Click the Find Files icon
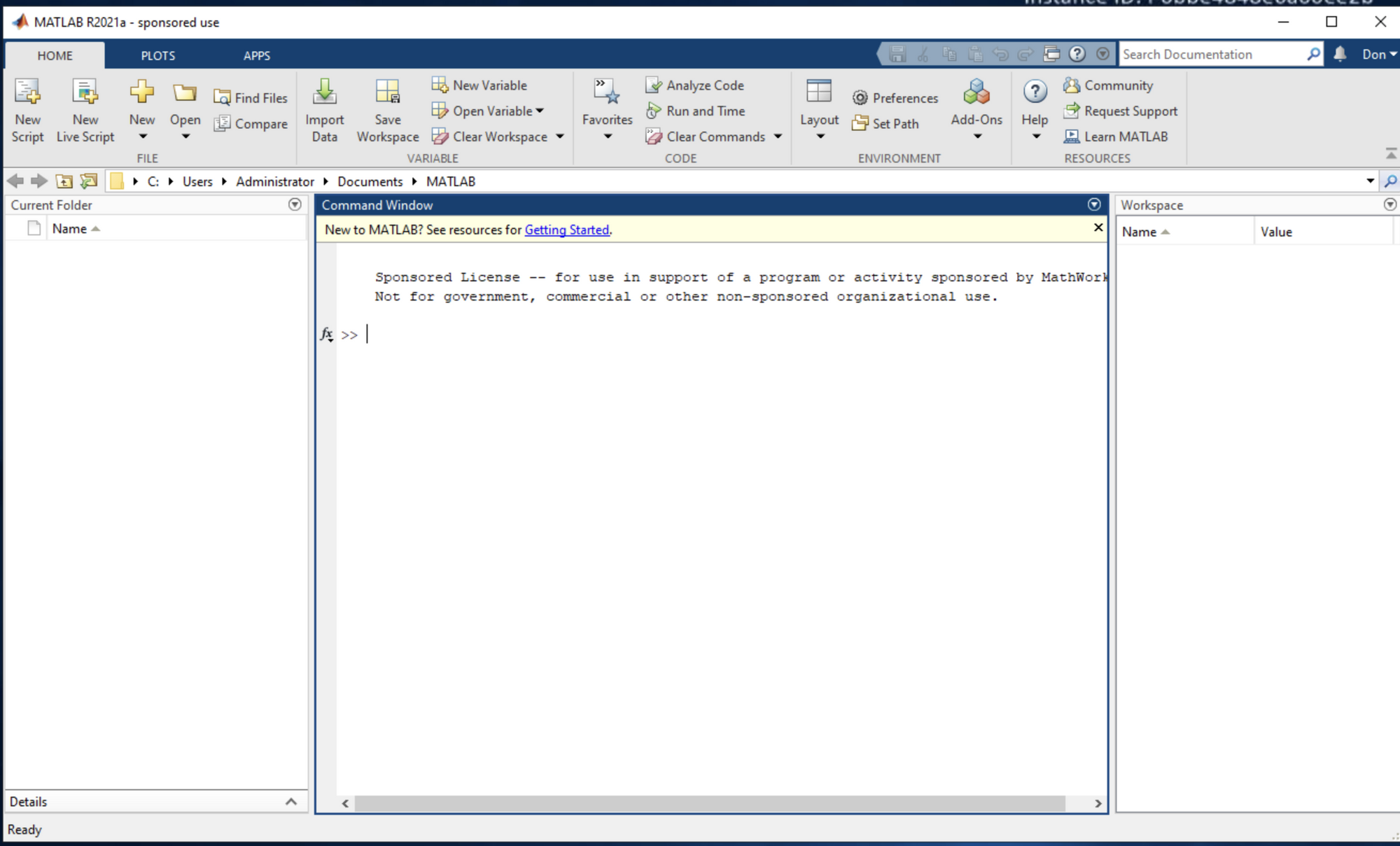1400x846 pixels. [222, 98]
